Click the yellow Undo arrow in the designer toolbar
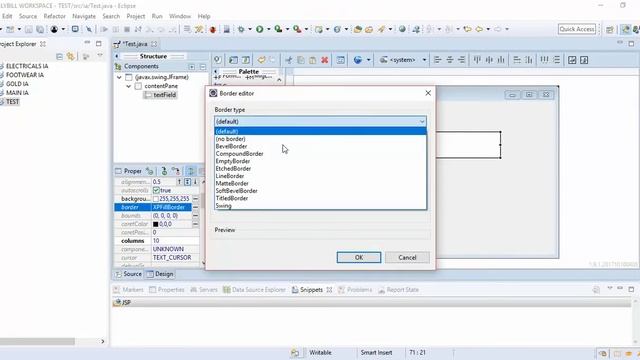This screenshot has width=640, height=360. [x=261, y=60]
